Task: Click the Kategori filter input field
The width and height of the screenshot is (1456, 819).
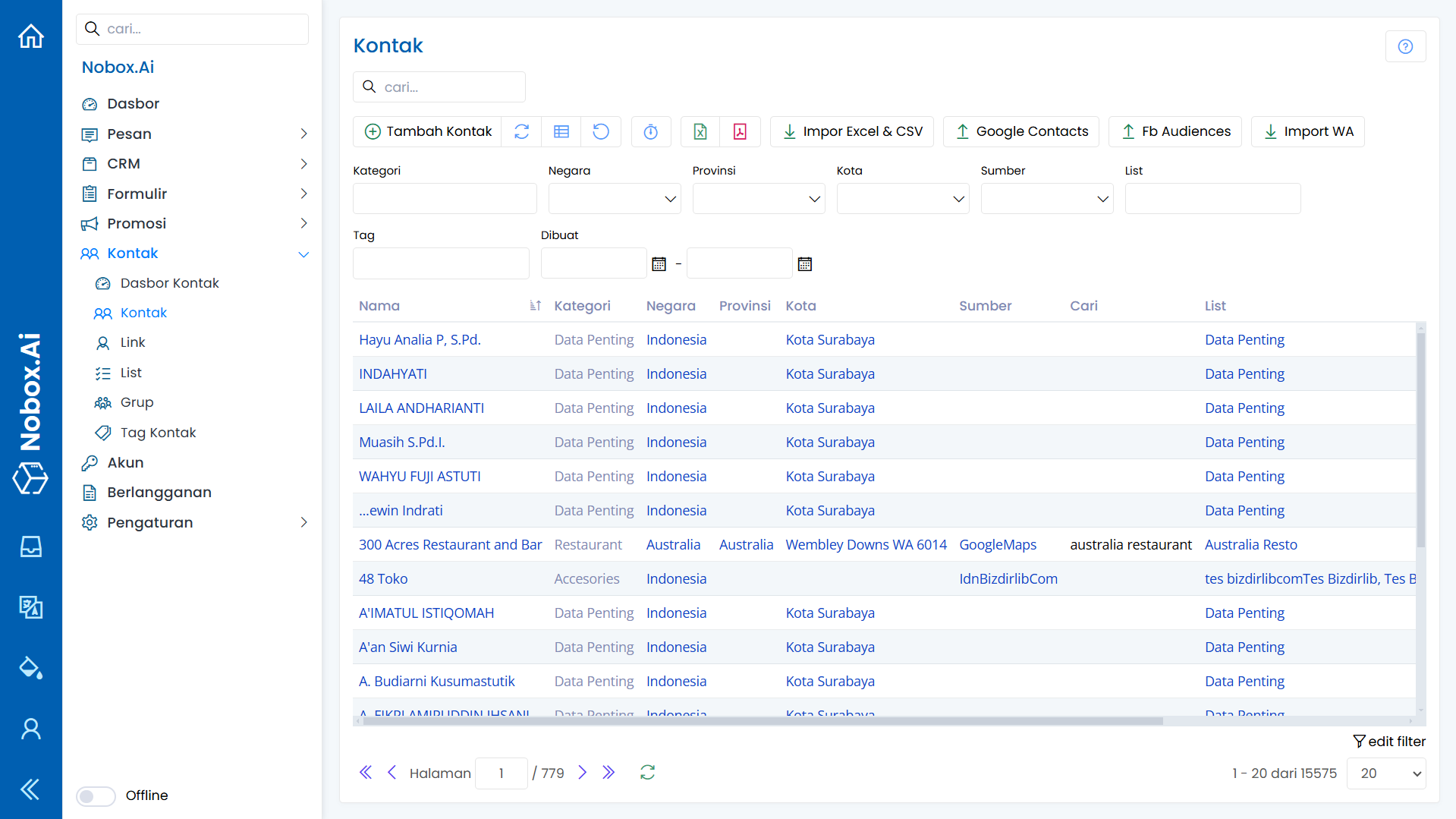Action: pyautogui.click(x=445, y=199)
